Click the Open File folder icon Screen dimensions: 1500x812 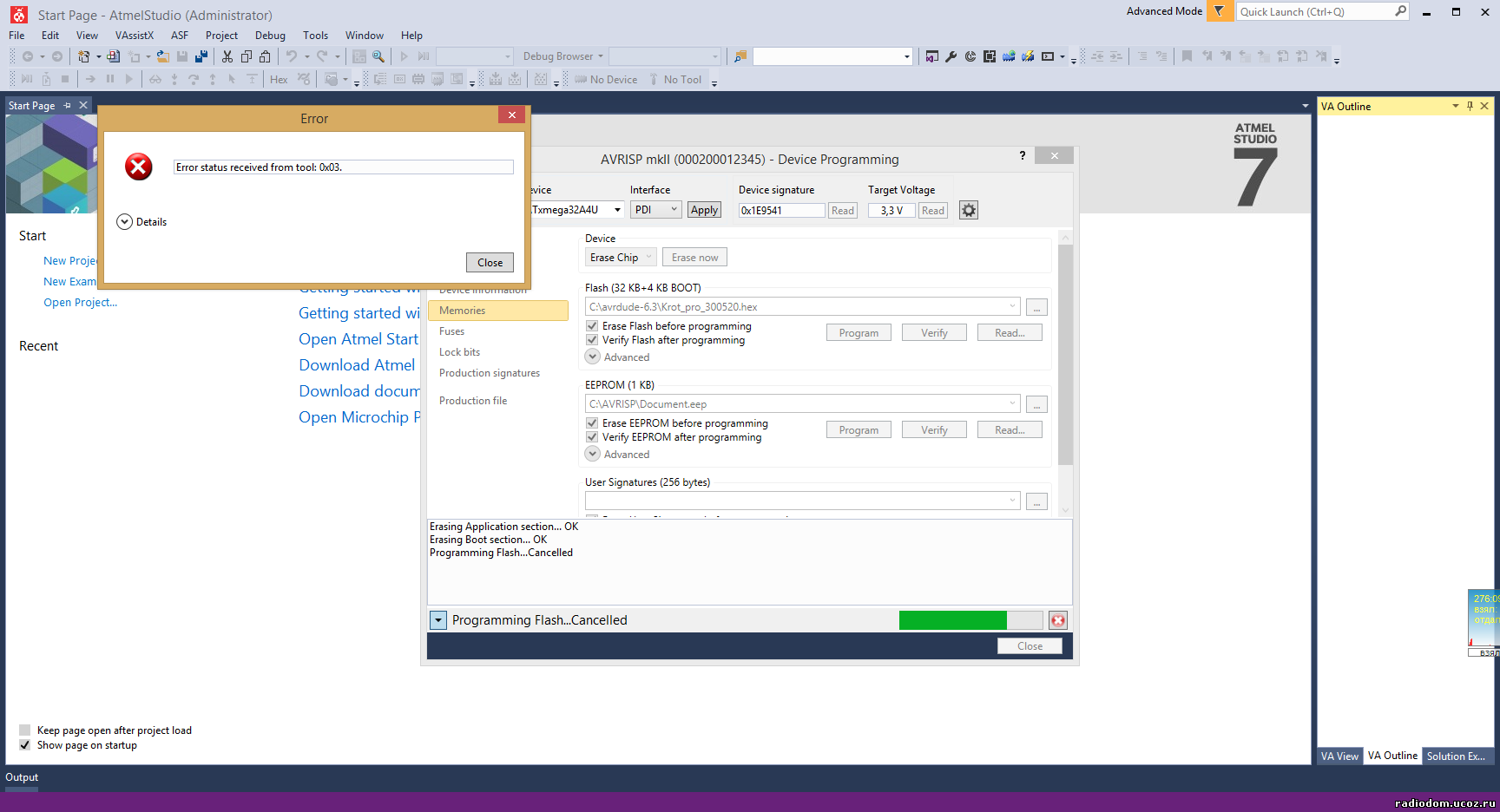[162, 56]
